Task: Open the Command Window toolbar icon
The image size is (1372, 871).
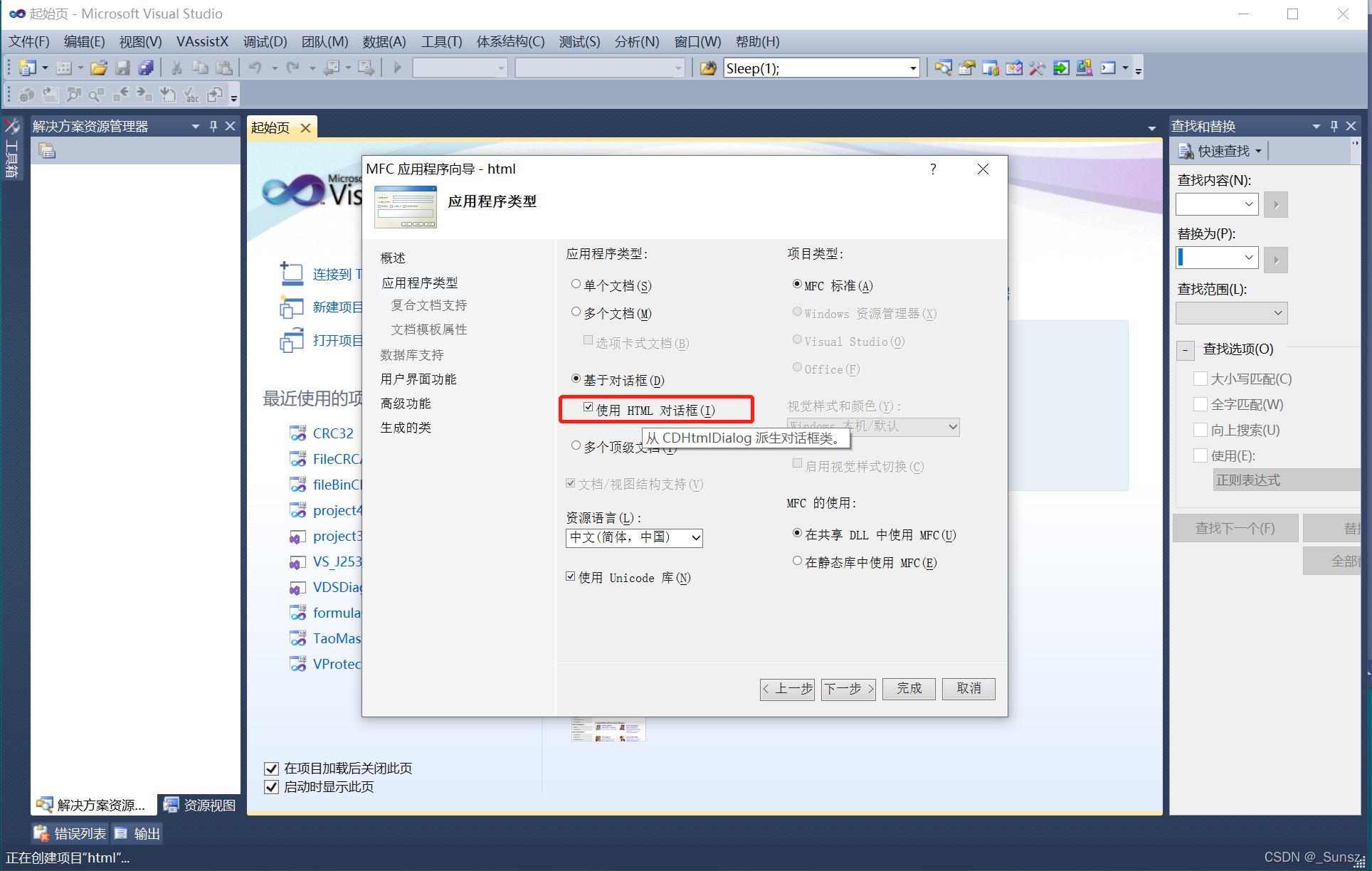Action: [1108, 68]
